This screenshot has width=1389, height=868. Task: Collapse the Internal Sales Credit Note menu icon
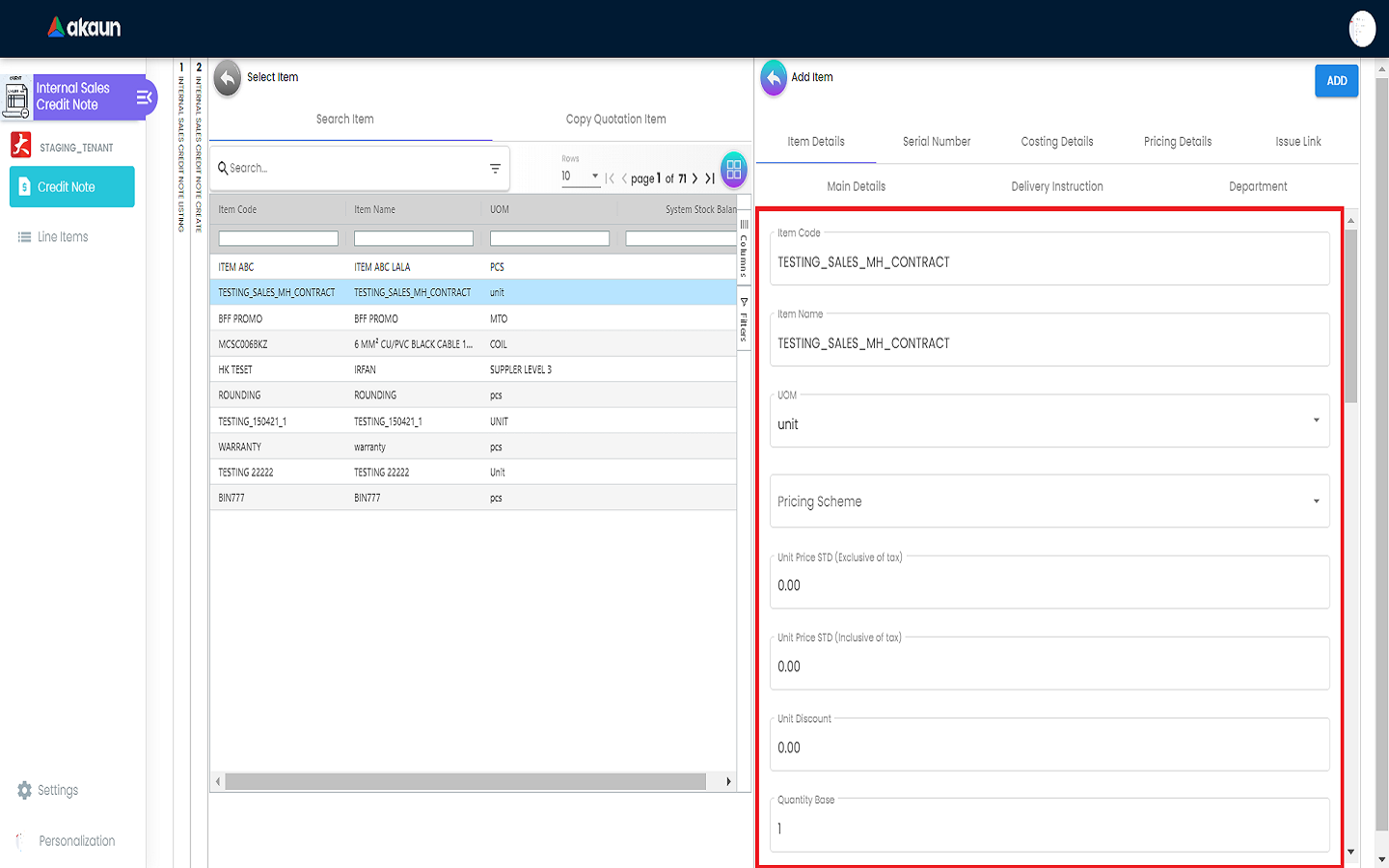pos(144,97)
